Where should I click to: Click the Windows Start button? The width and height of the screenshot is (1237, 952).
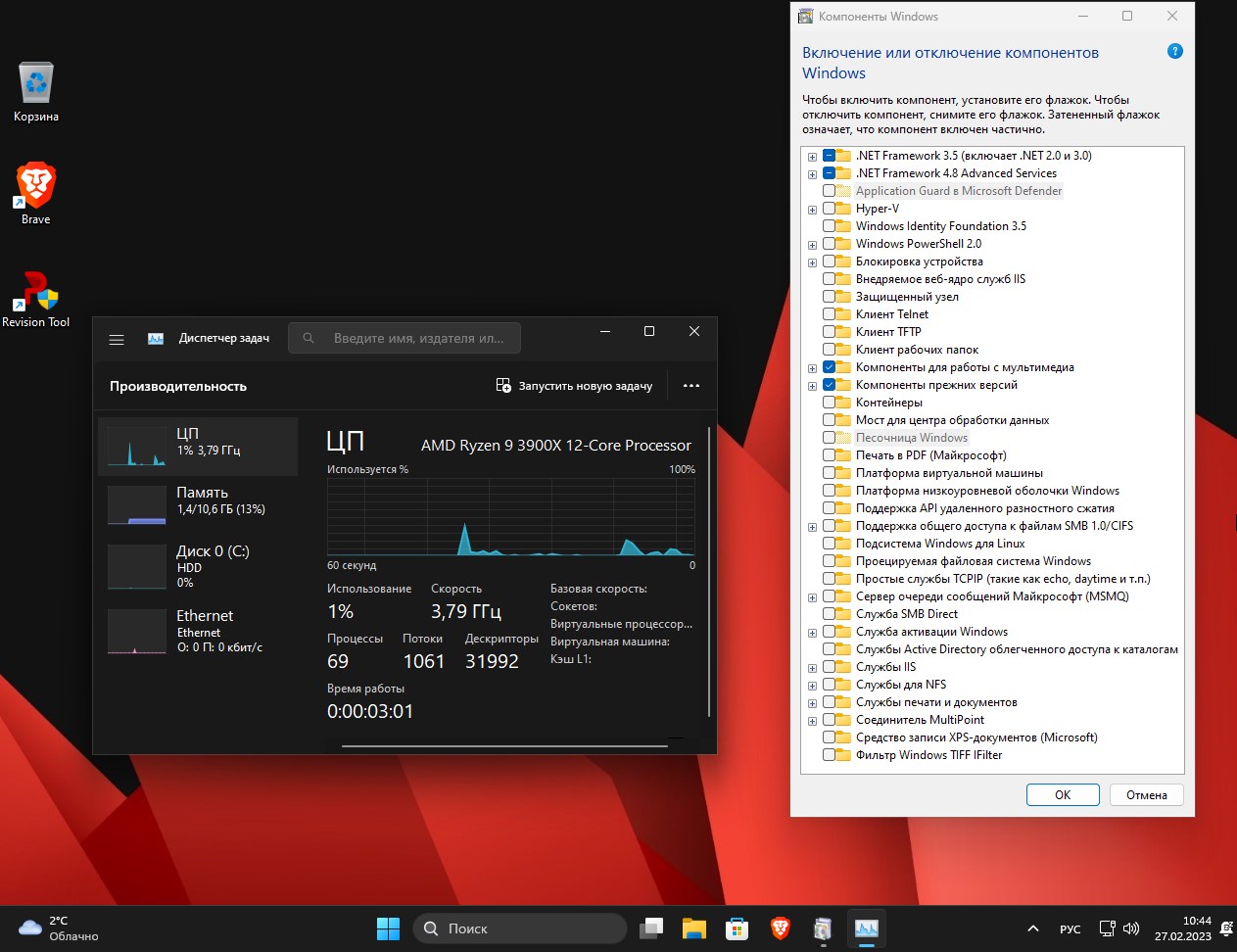pyautogui.click(x=388, y=928)
